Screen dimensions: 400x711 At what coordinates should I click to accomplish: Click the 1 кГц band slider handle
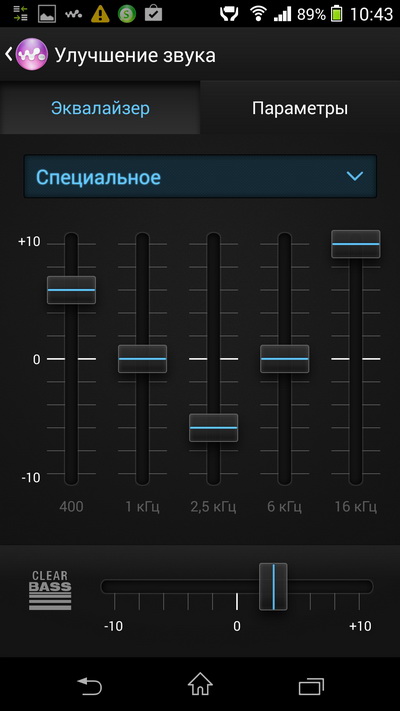point(142,359)
